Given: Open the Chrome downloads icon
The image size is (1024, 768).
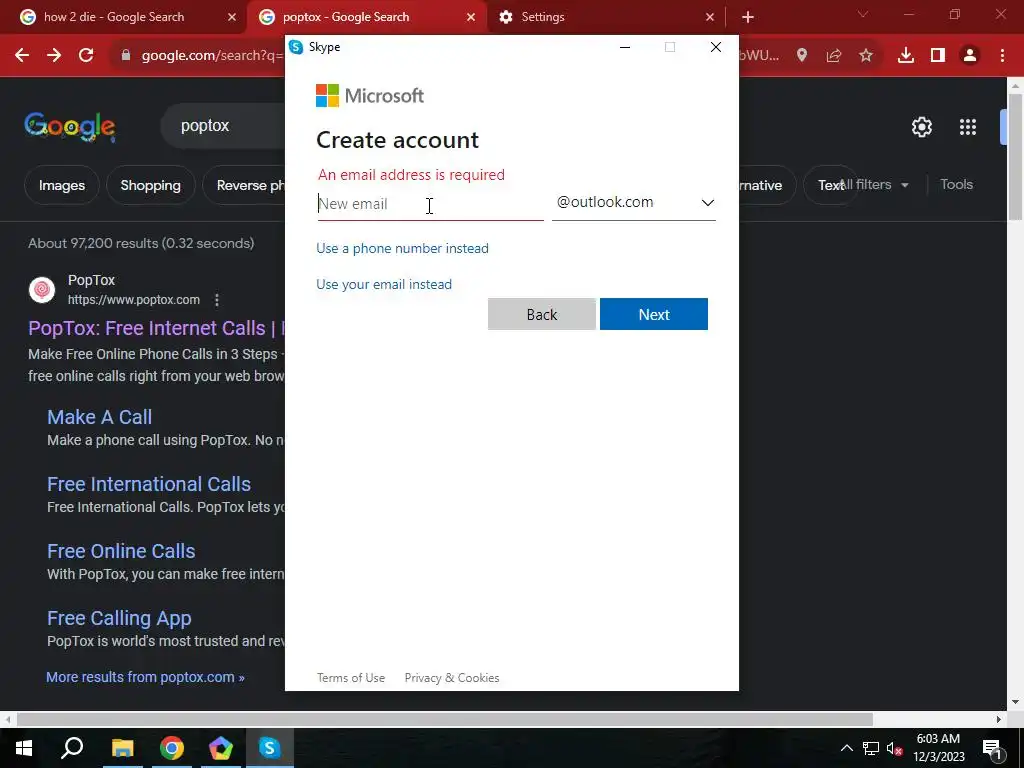Looking at the screenshot, I should [906, 56].
